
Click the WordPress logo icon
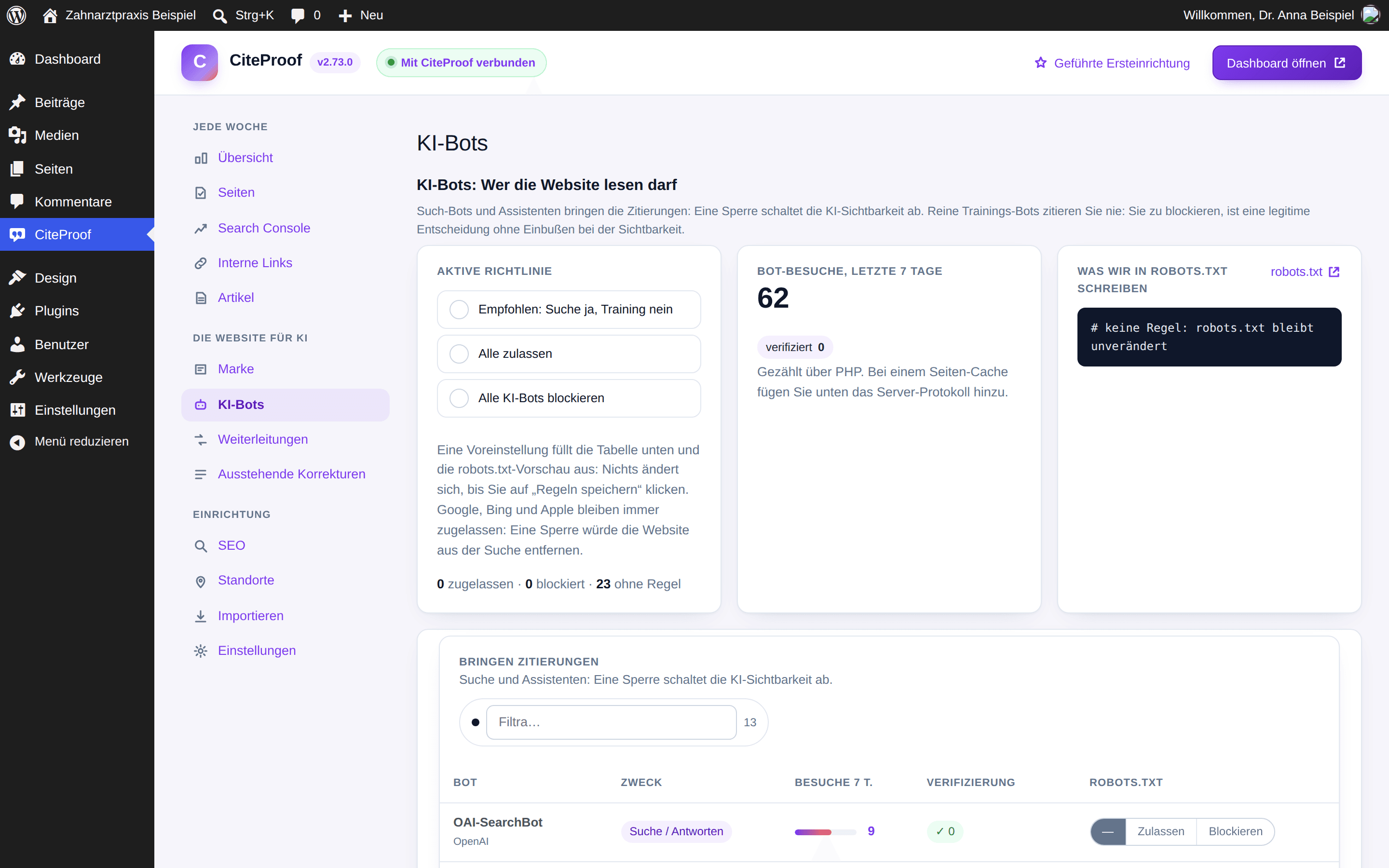click(x=17, y=15)
